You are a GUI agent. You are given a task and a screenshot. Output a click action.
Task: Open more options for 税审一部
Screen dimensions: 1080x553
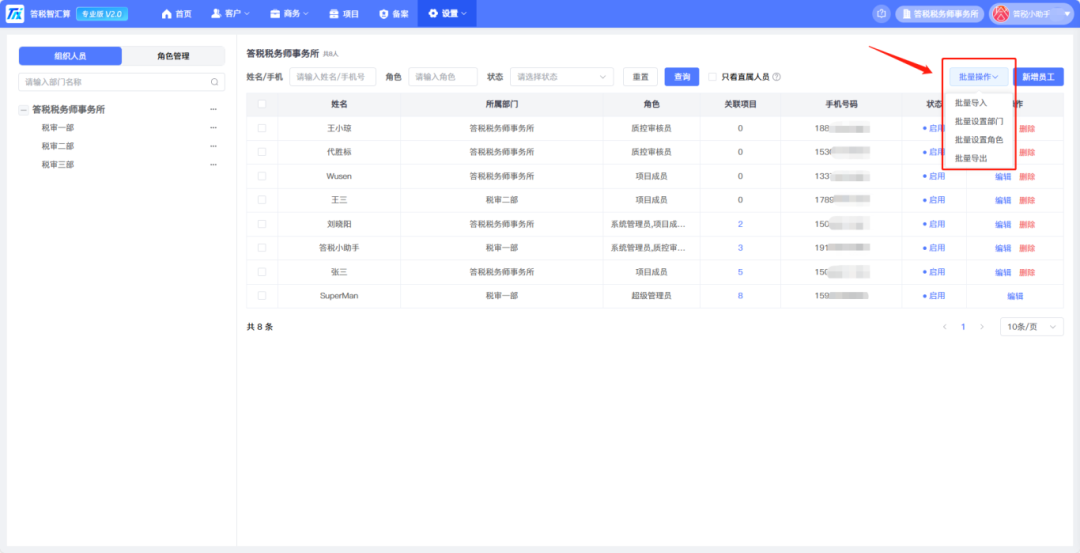214,127
